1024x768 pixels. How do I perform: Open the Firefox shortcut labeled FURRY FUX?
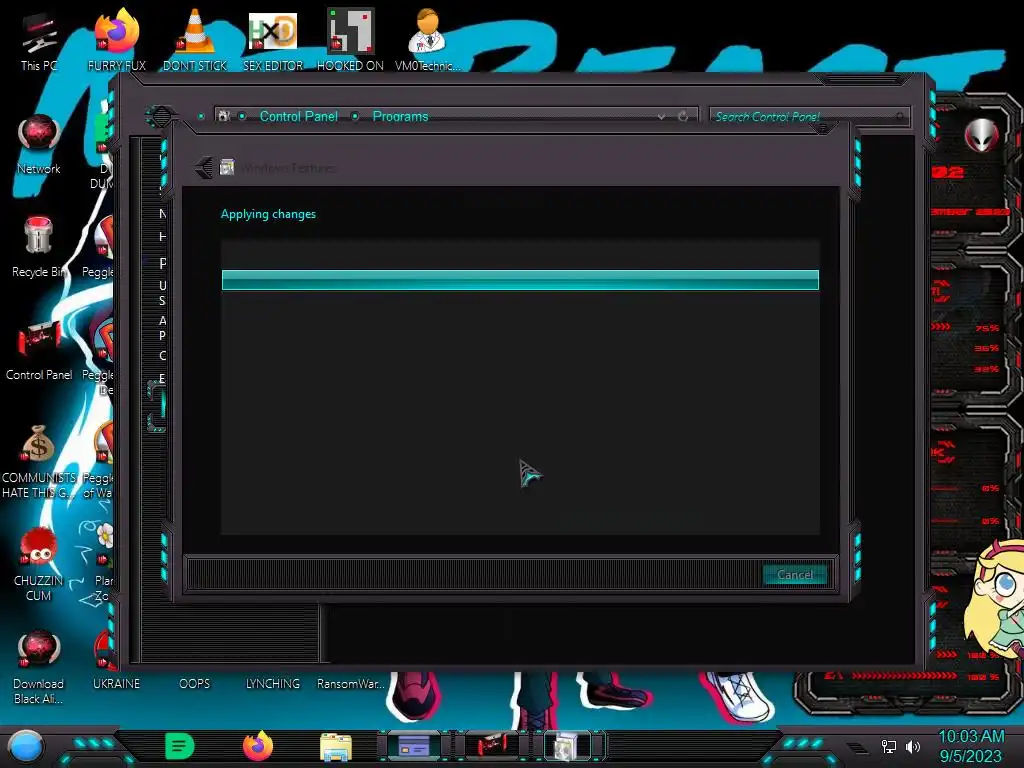[116, 40]
